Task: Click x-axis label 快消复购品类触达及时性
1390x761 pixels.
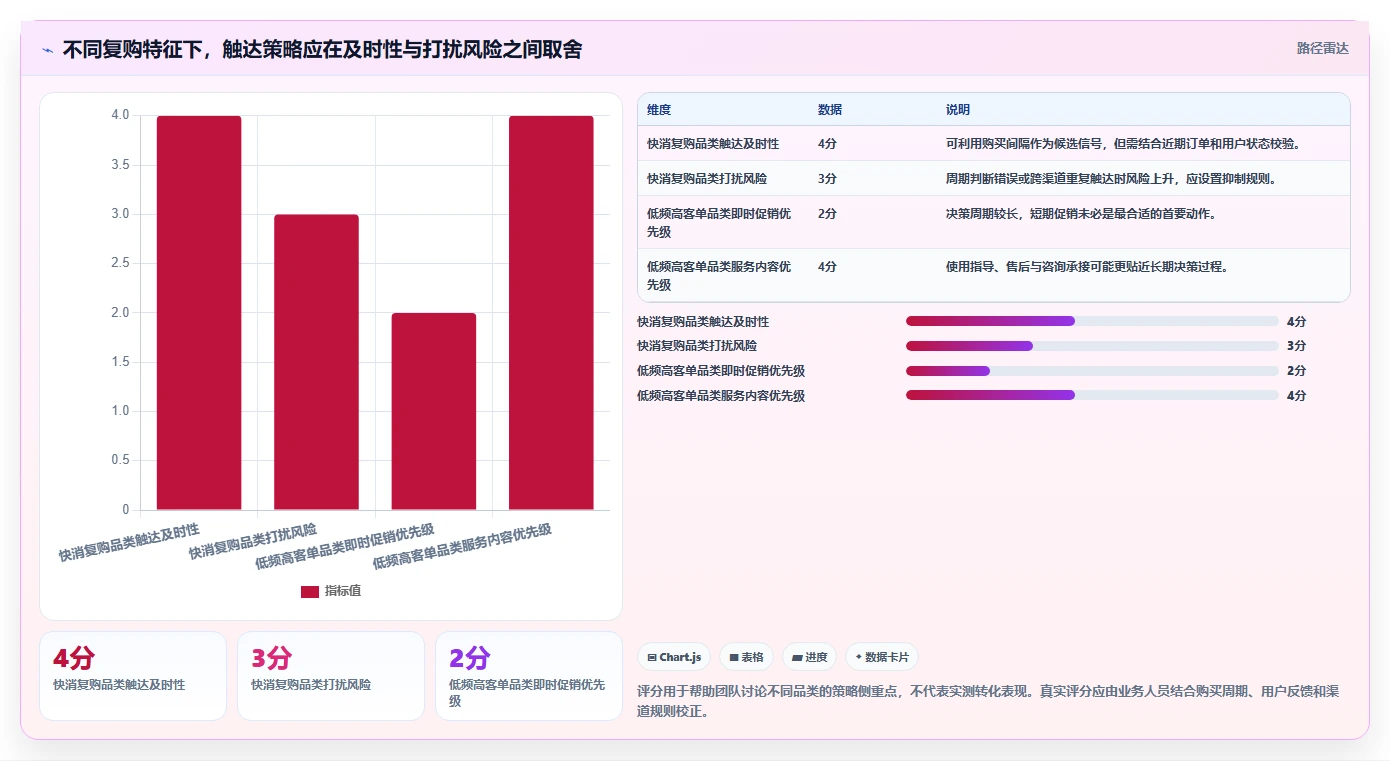Action: pyautogui.click(x=129, y=541)
